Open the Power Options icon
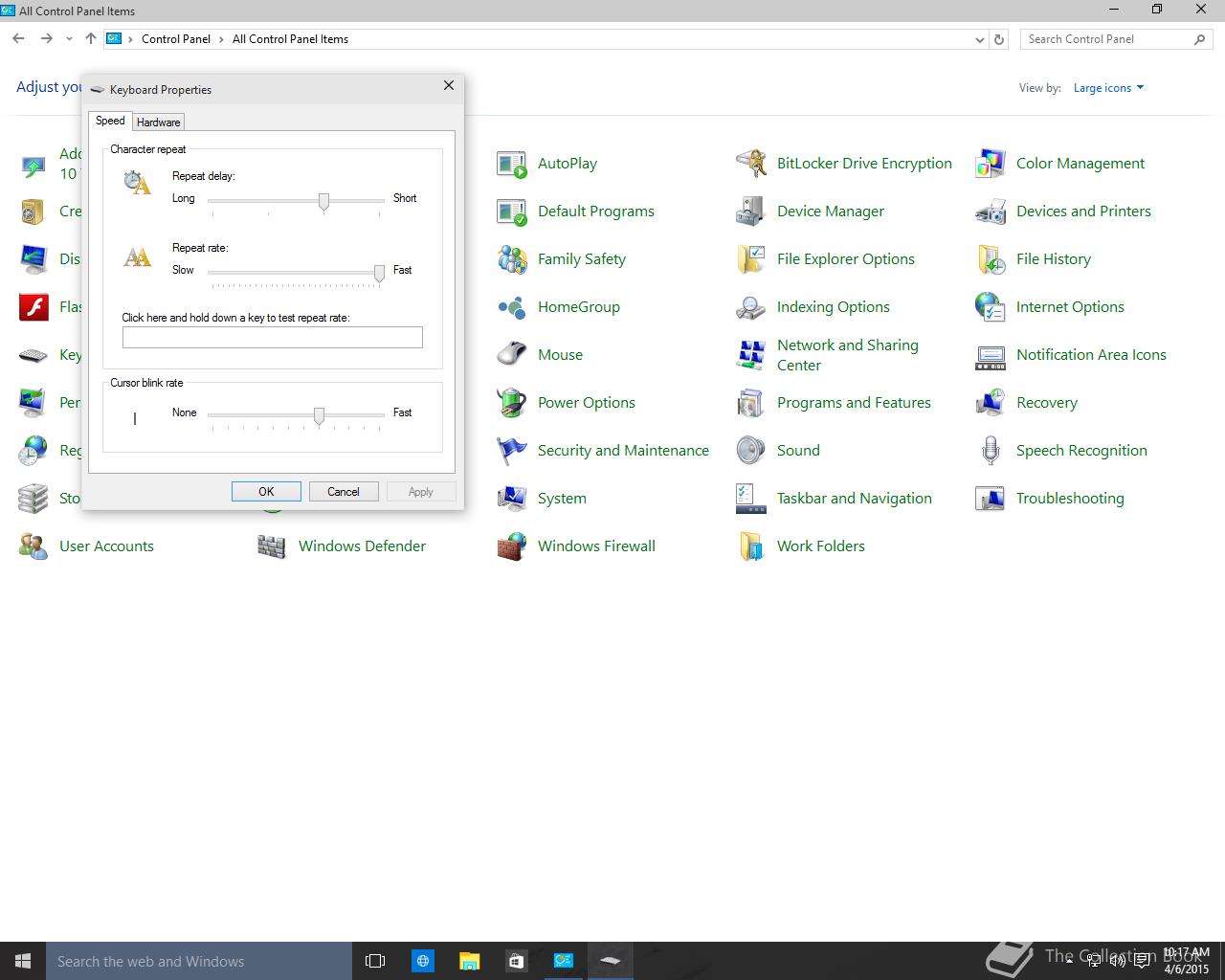Screen dimensions: 1225x980 pyautogui.click(x=512, y=403)
